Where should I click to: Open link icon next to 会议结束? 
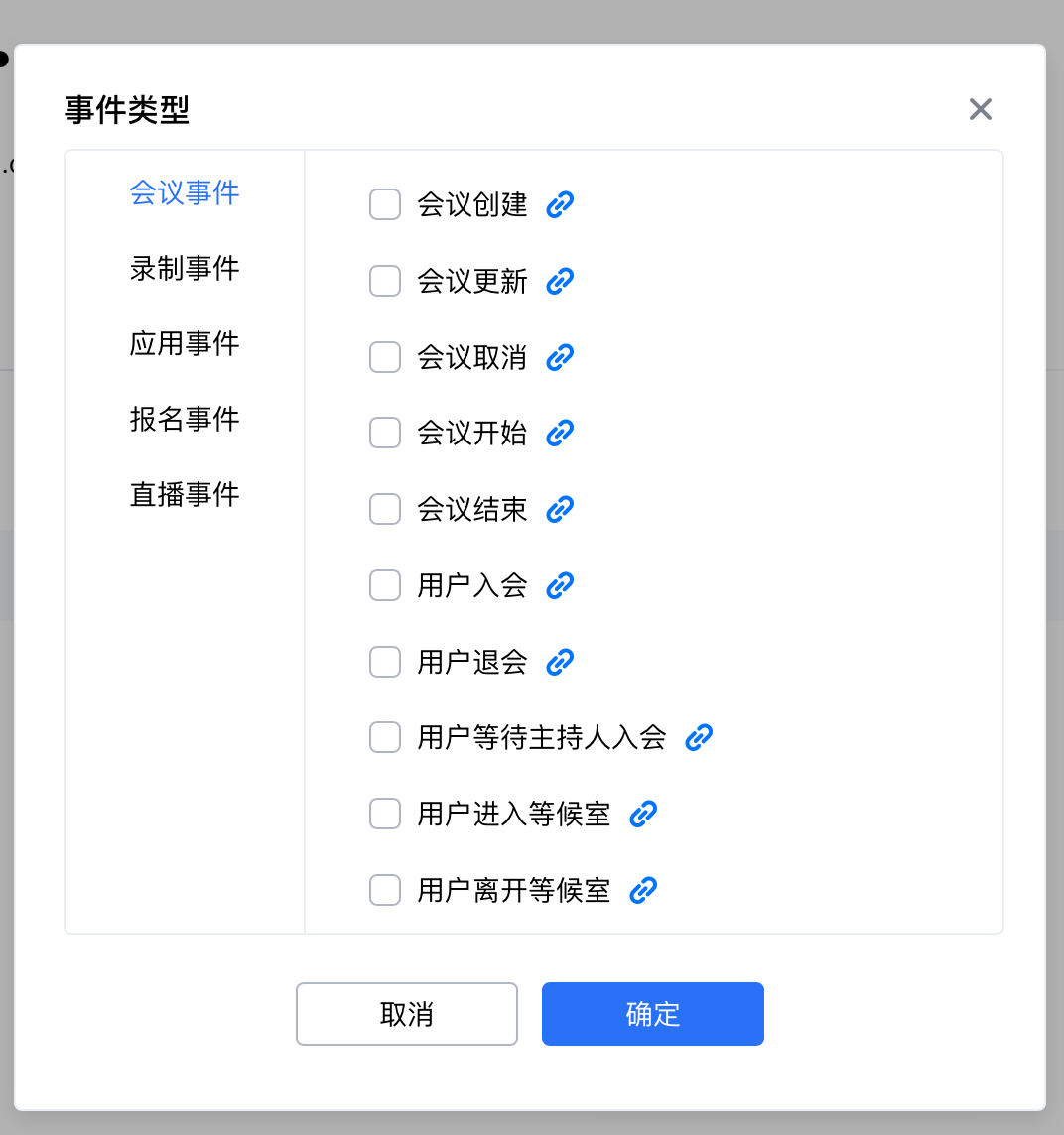point(560,510)
